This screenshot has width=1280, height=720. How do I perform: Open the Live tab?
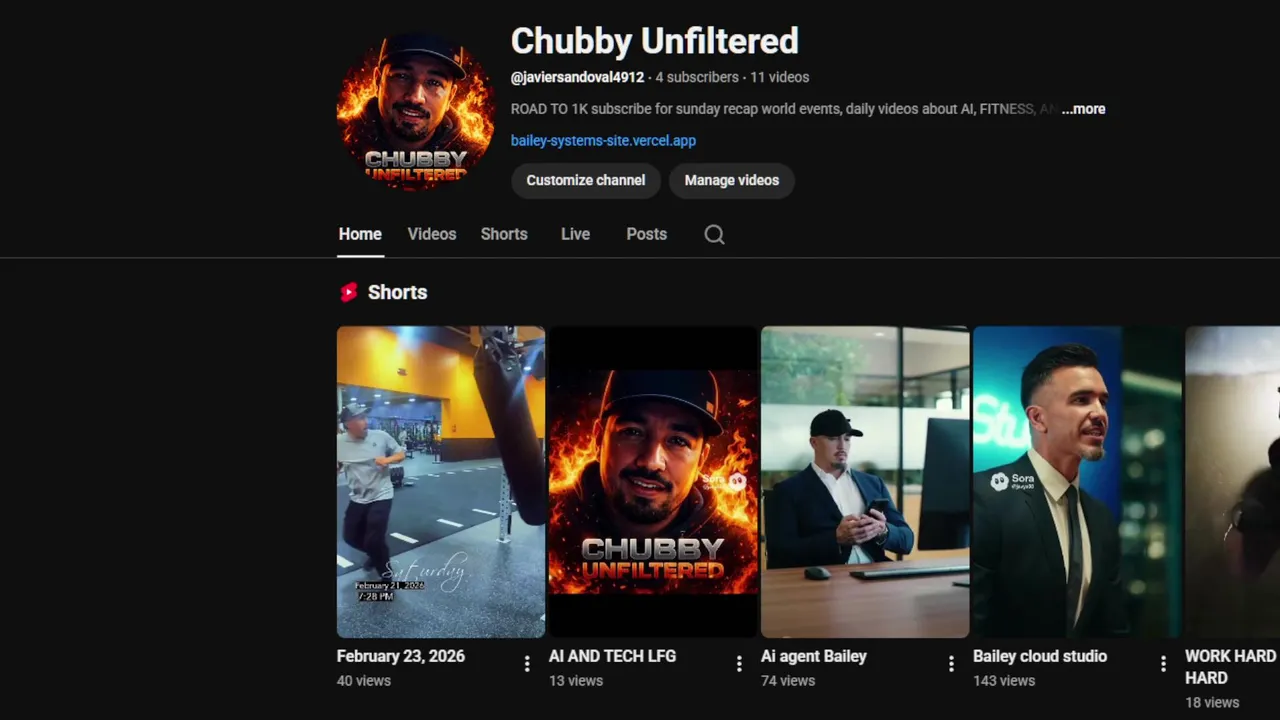click(x=575, y=234)
